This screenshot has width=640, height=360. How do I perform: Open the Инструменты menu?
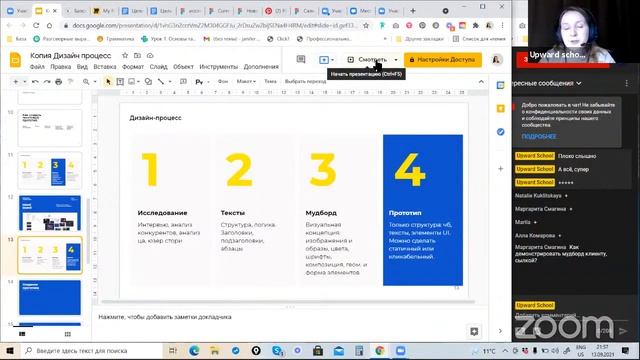pos(218,67)
